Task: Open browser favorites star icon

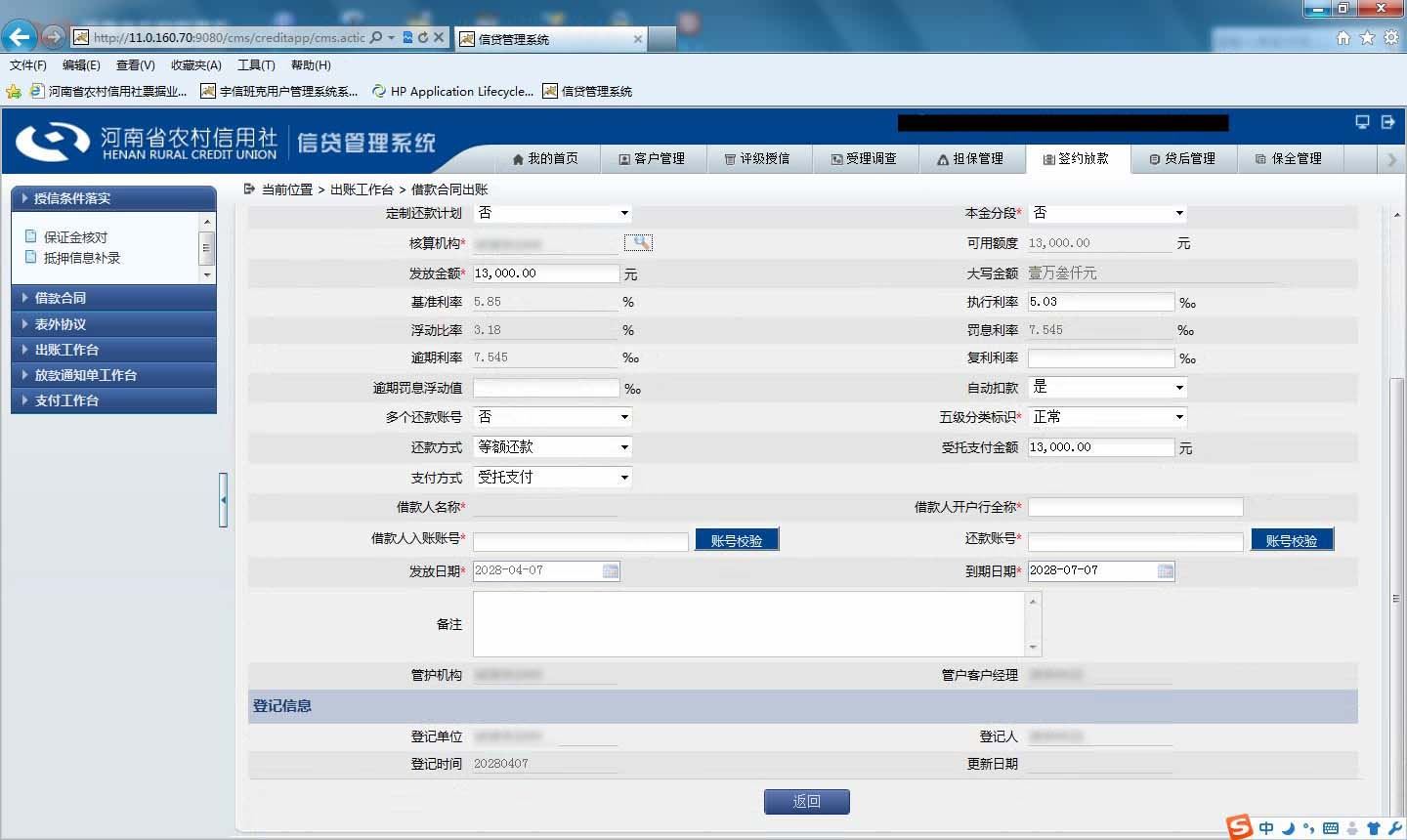Action: [1367, 37]
